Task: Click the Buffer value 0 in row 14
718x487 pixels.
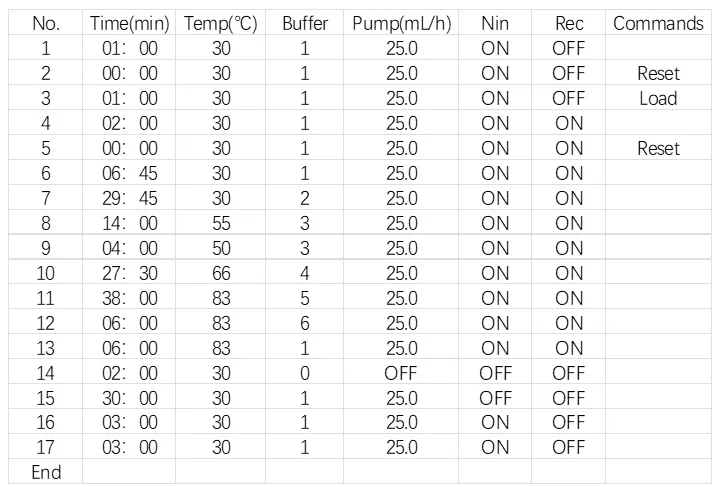Action: [x=305, y=373]
